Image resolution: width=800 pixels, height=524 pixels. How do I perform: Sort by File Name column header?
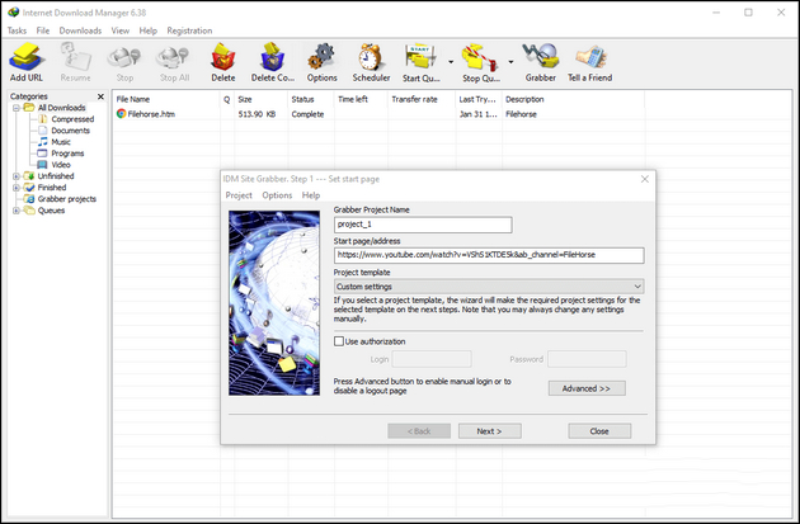coord(166,99)
